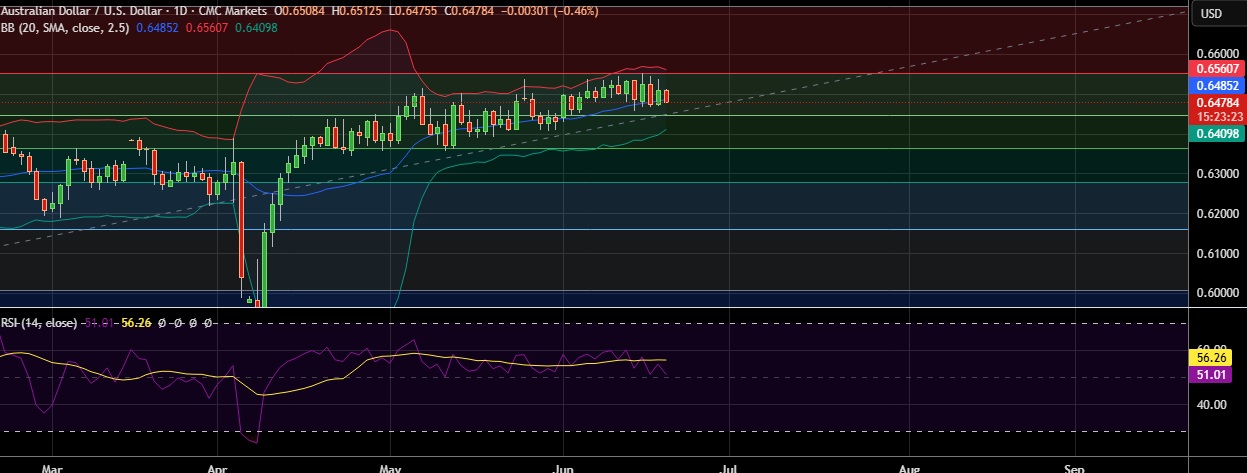
Task: Click the low value L0.64755 in header
Action: tap(412, 12)
